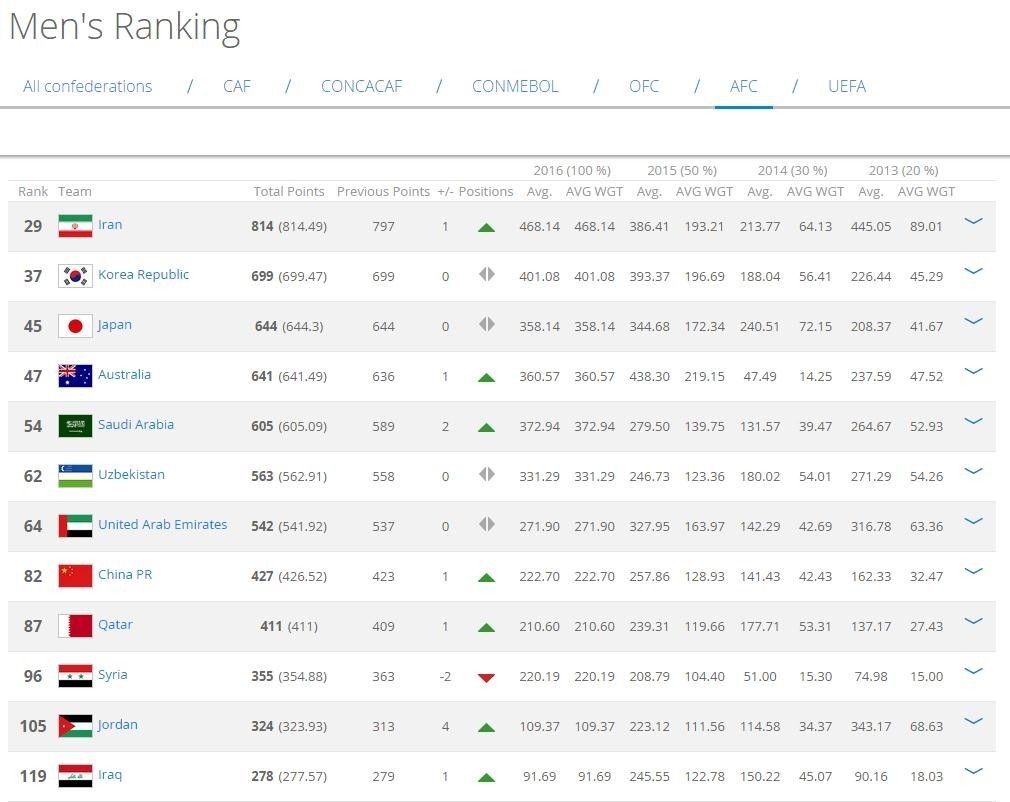Click the Korea Republic flag icon
1010x802 pixels.
[75, 276]
